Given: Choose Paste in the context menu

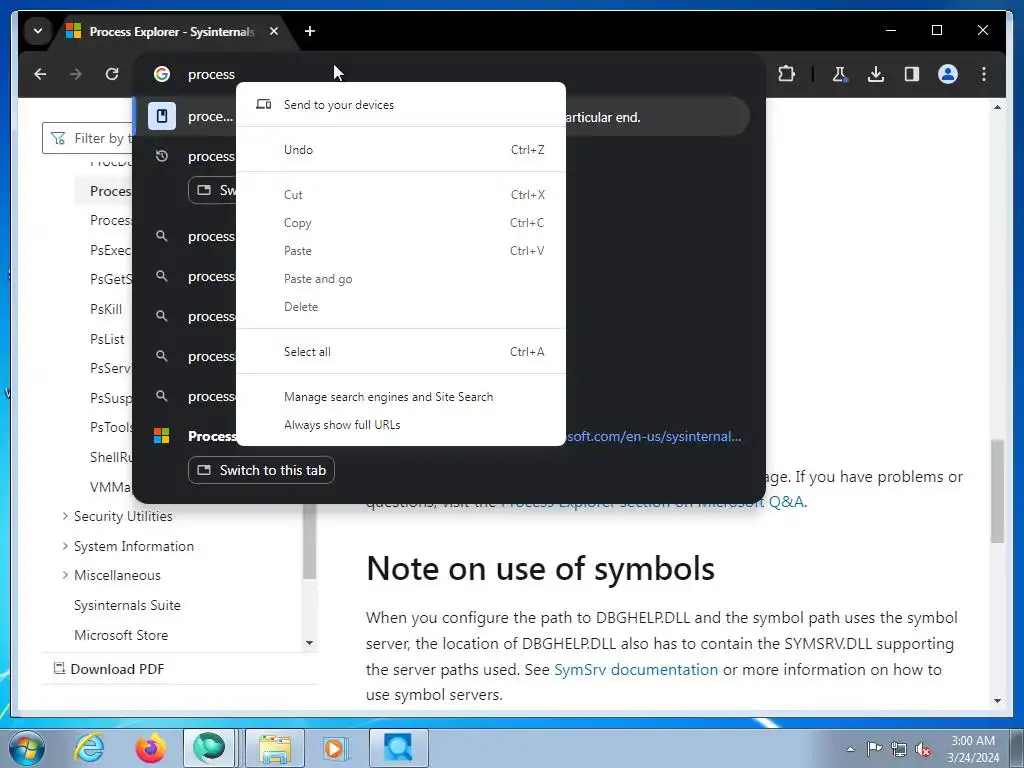Looking at the screenshot, I should point(400,251).
